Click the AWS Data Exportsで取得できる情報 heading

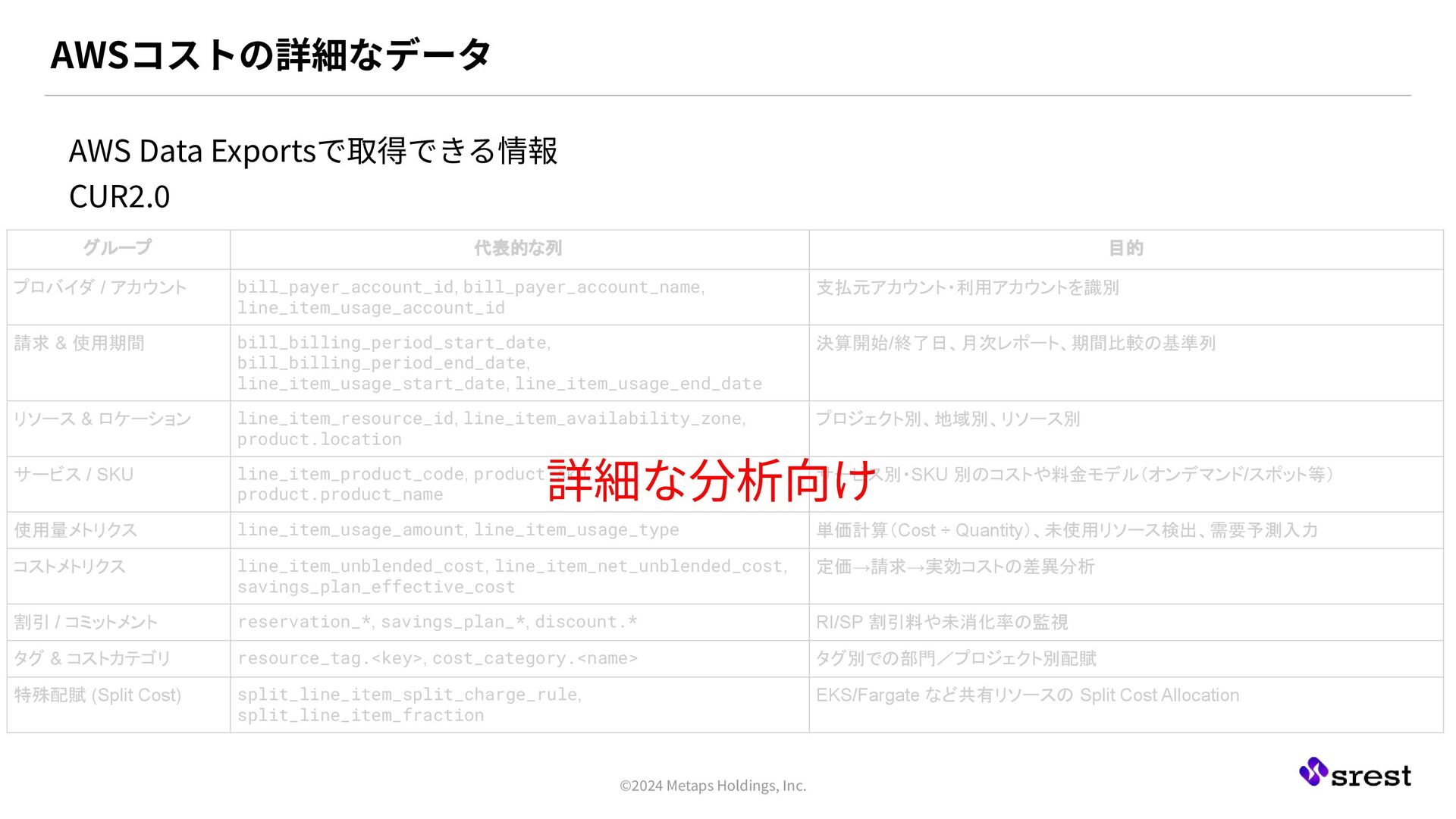pyautogui.click(x=313, y=151)
